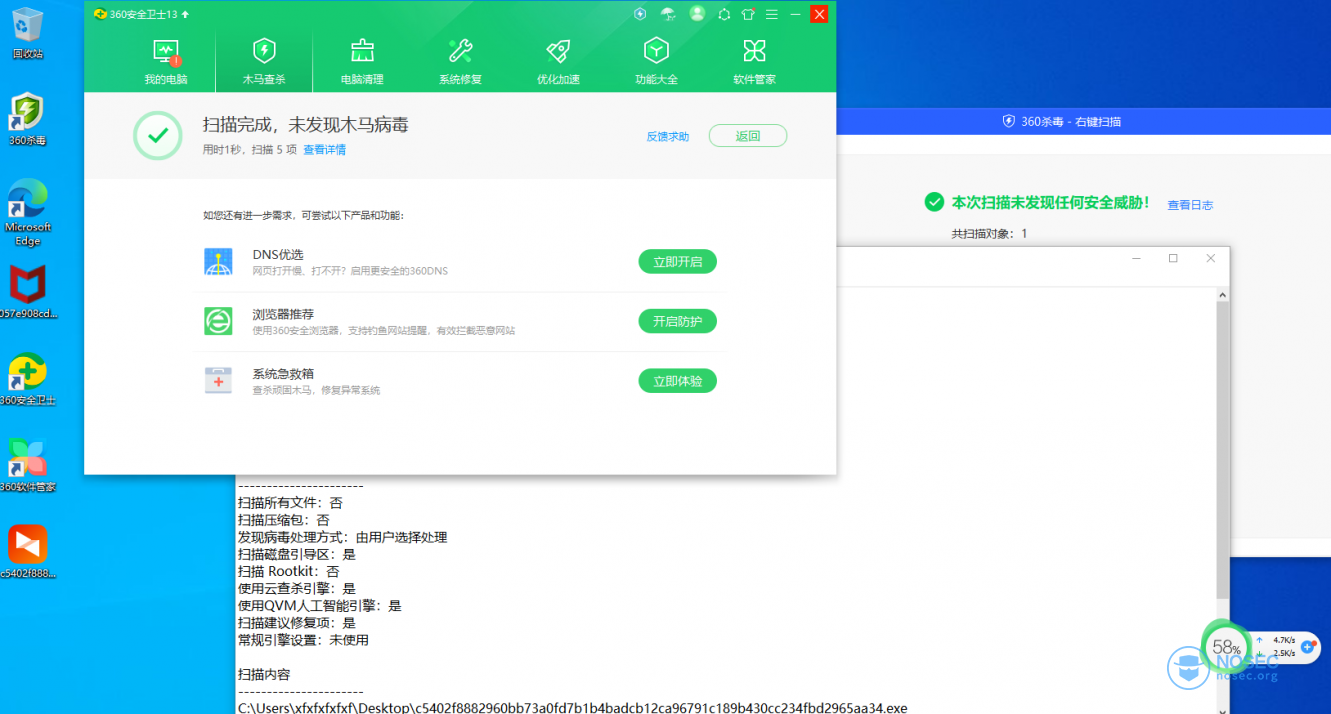The image size is (1331, 714).
Task: Open the hamburger main menu
Action: click(x=771, y=14)
